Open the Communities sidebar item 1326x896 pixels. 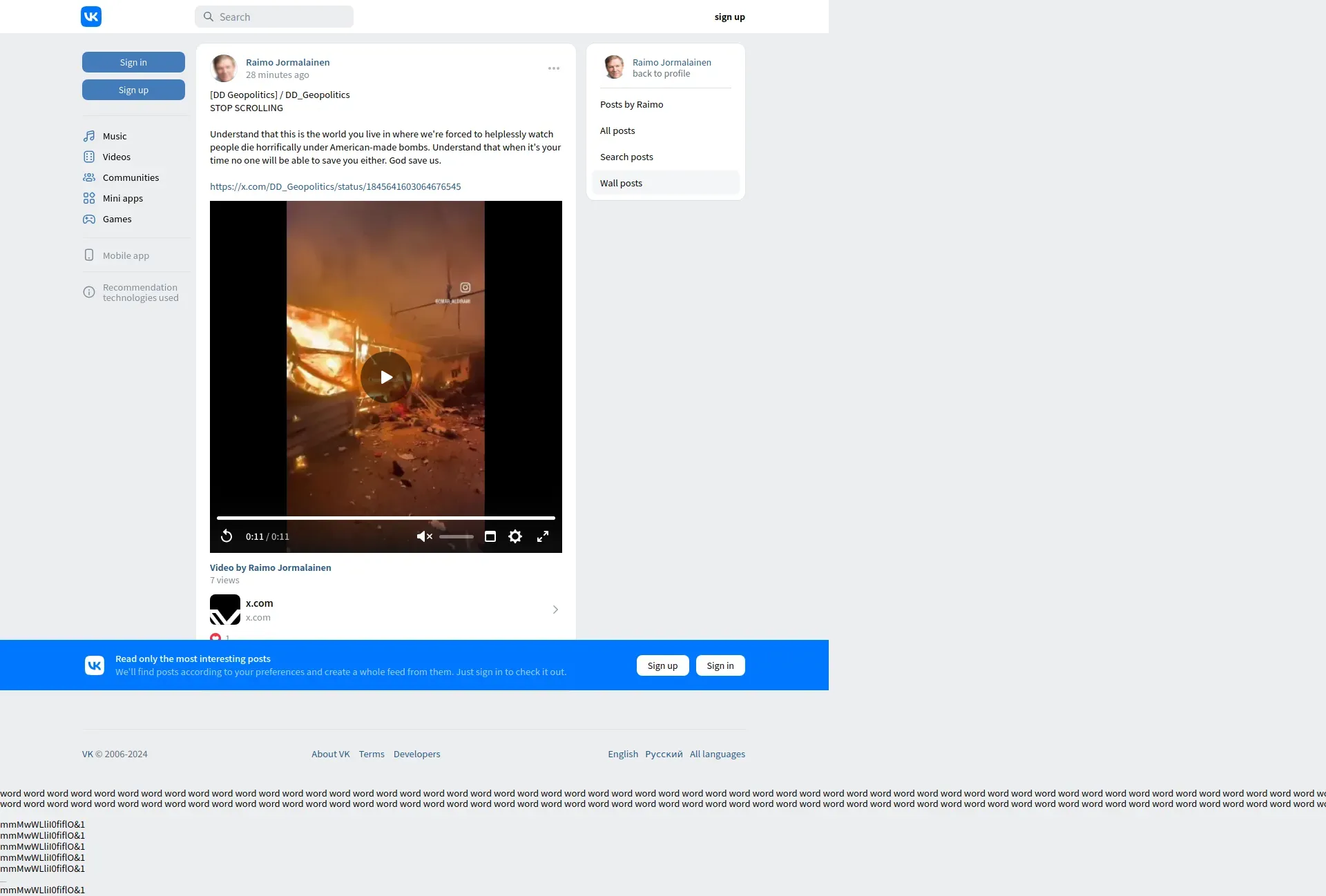tap(131, 177)
